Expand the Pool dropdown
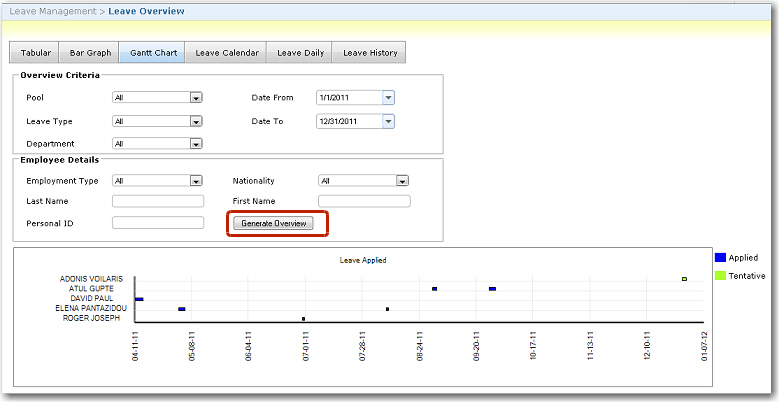Viewport: 779px width, 402px height. pos(196,98)
